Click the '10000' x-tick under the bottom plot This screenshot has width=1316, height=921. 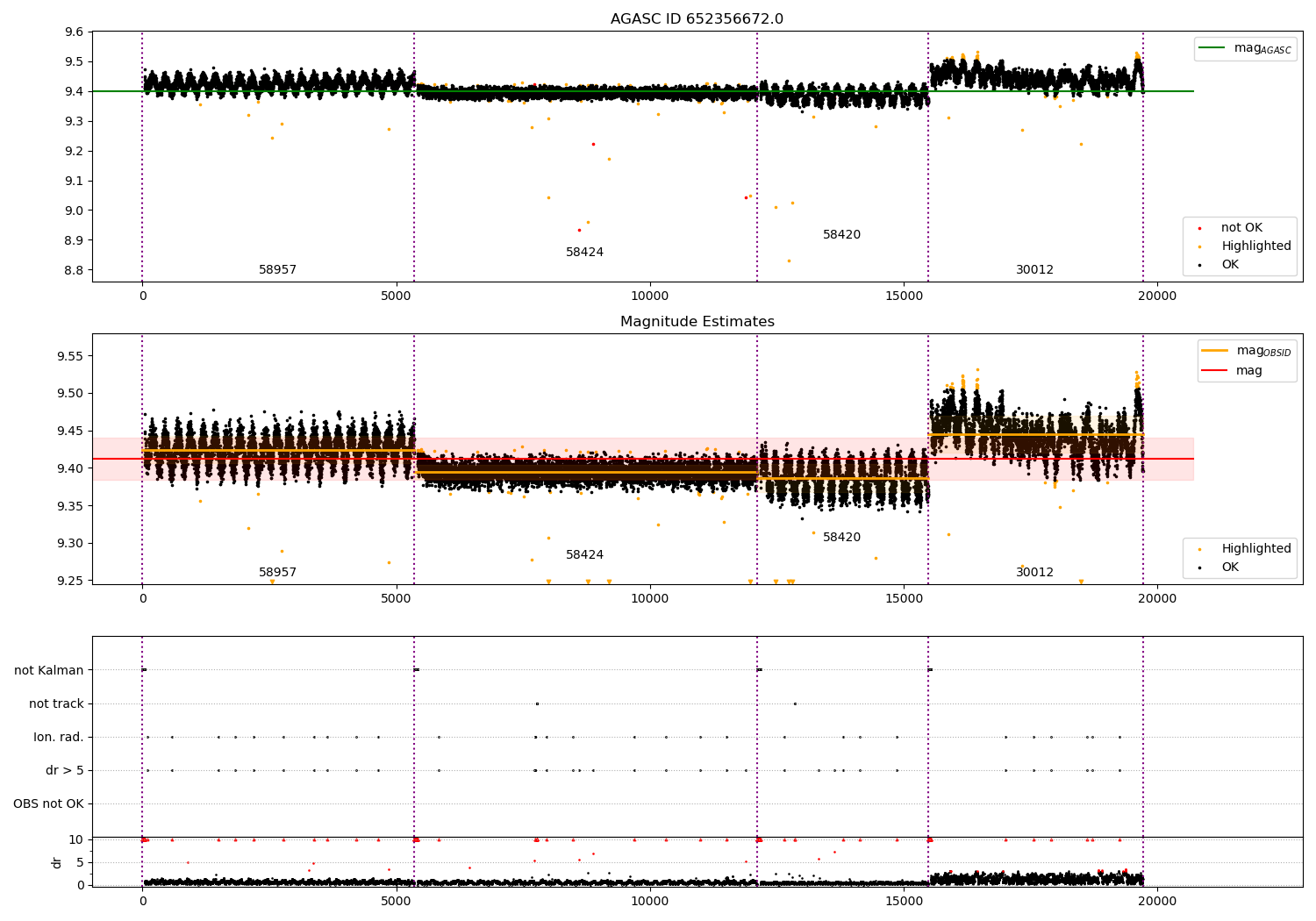click(x=650, y=902)
